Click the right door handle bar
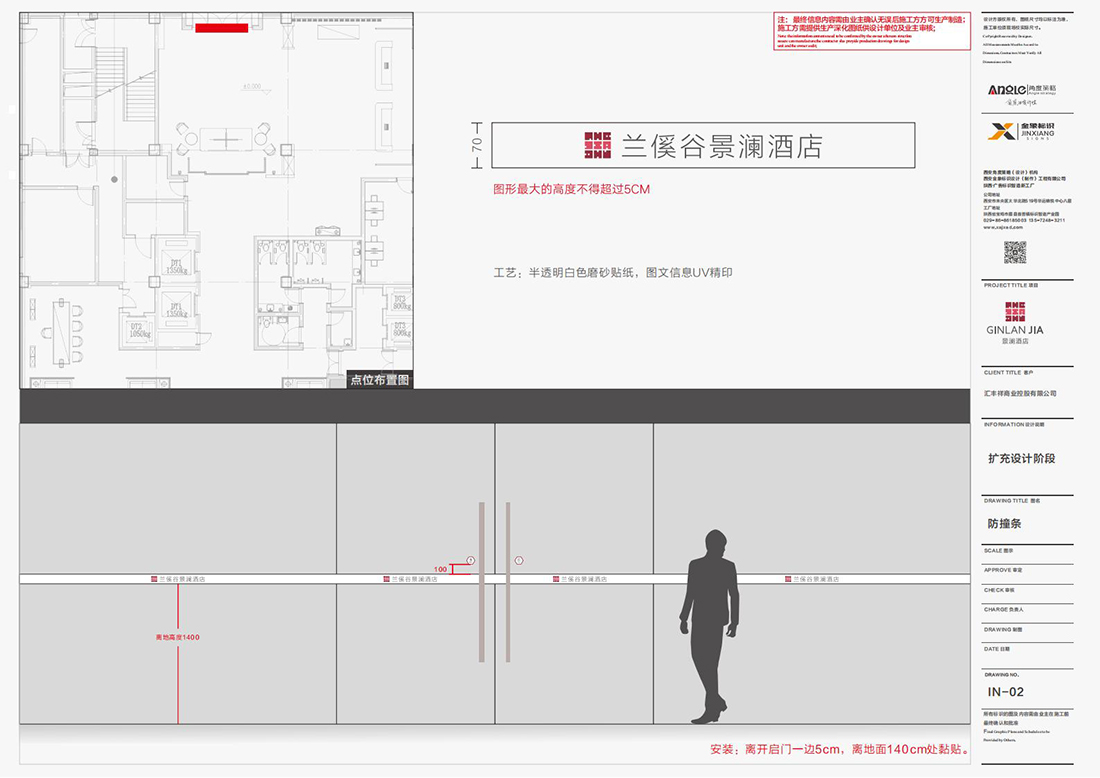 click(508, 581)
